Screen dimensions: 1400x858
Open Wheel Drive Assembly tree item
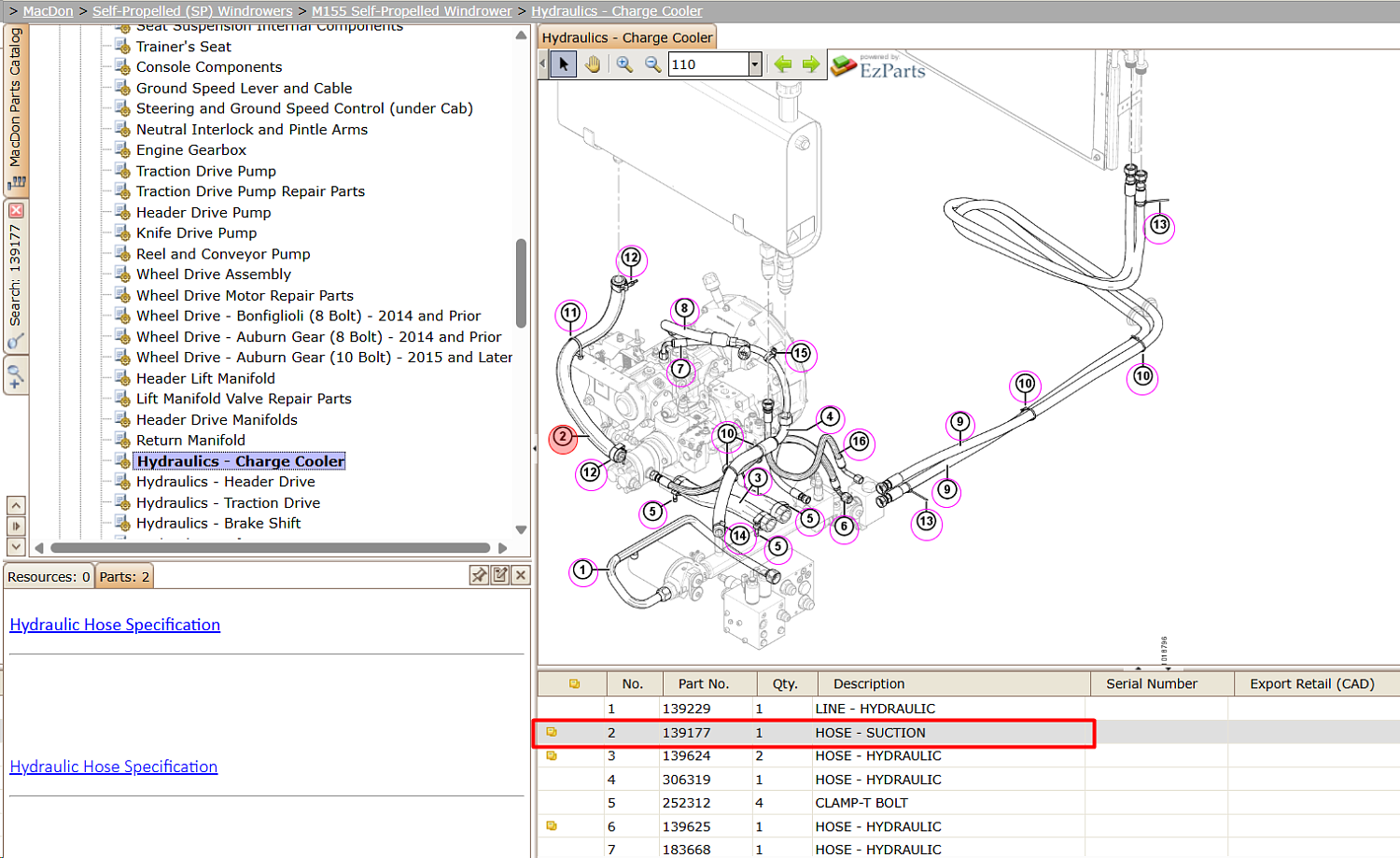[214, 274]
